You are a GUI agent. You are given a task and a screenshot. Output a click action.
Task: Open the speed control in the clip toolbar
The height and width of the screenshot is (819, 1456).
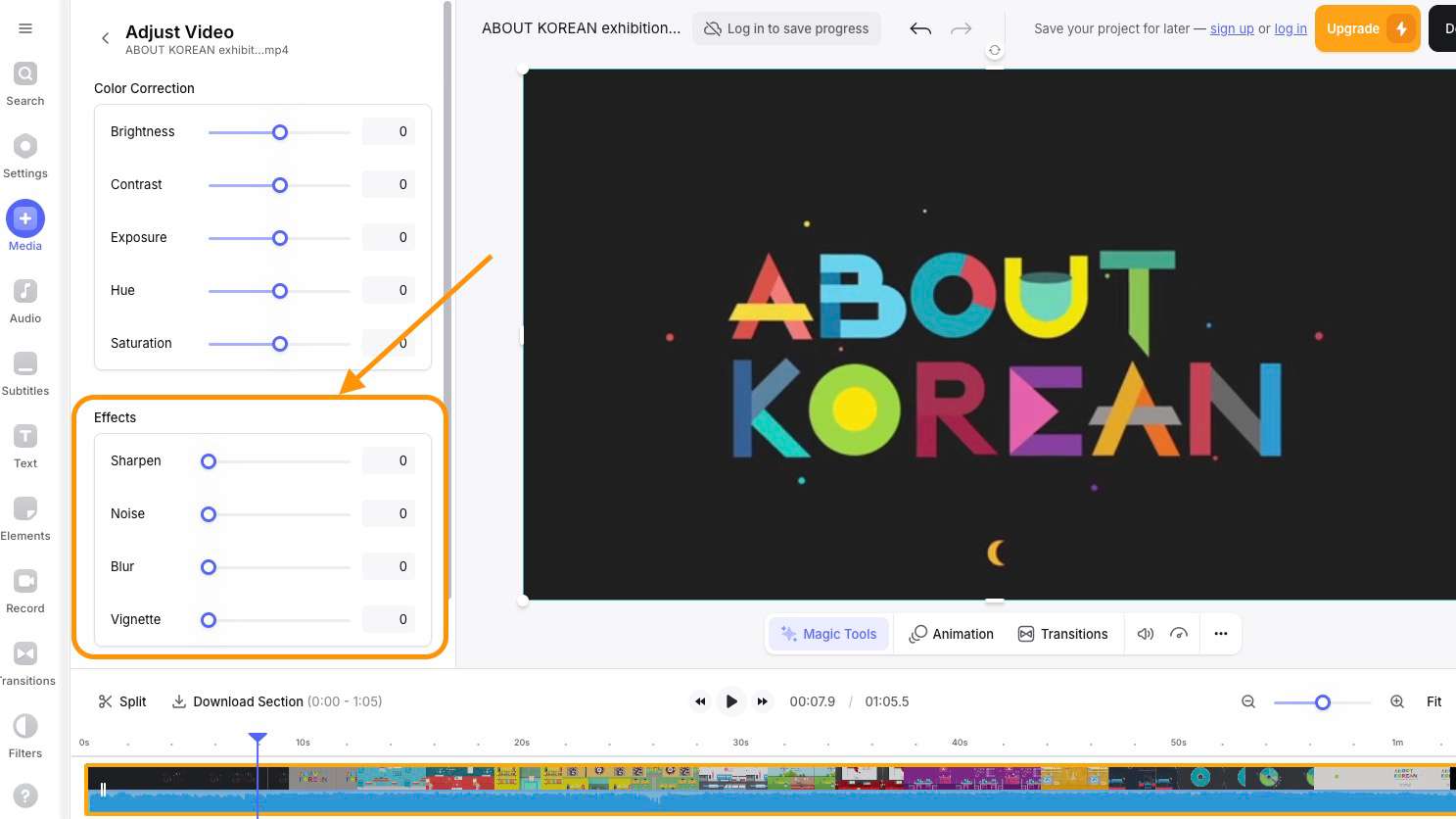1179,634
